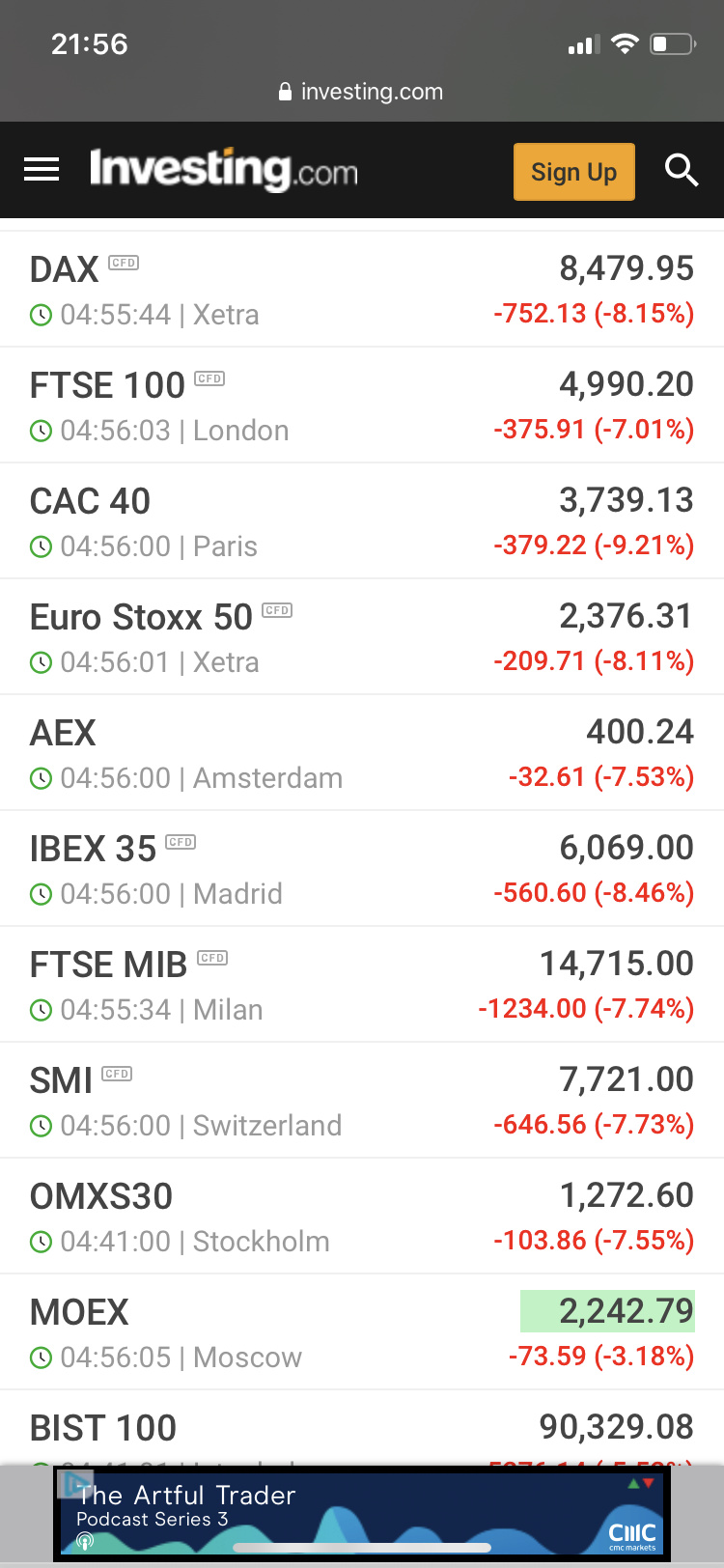Tap the CFD badge next to FTSE 100

(209, 378)
